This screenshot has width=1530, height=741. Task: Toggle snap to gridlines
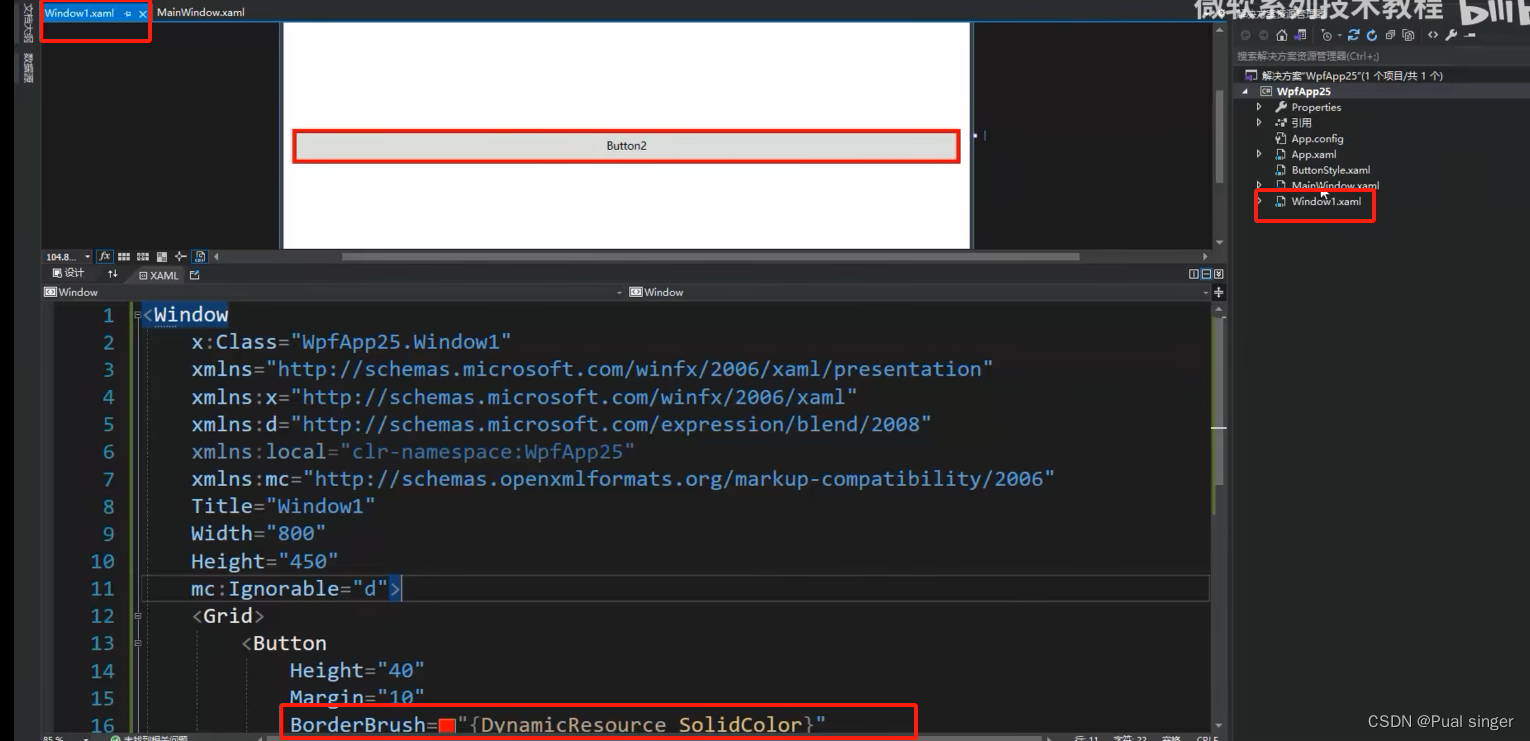(x=143, y=257)
